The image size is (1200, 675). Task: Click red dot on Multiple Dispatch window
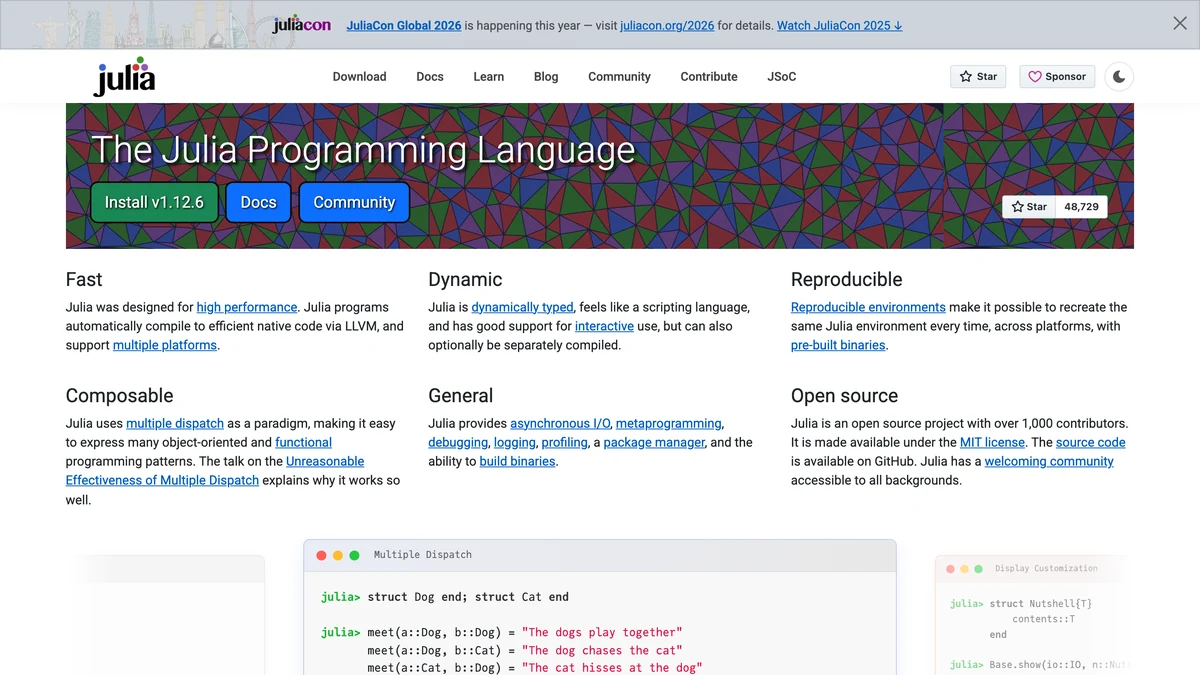322,555
